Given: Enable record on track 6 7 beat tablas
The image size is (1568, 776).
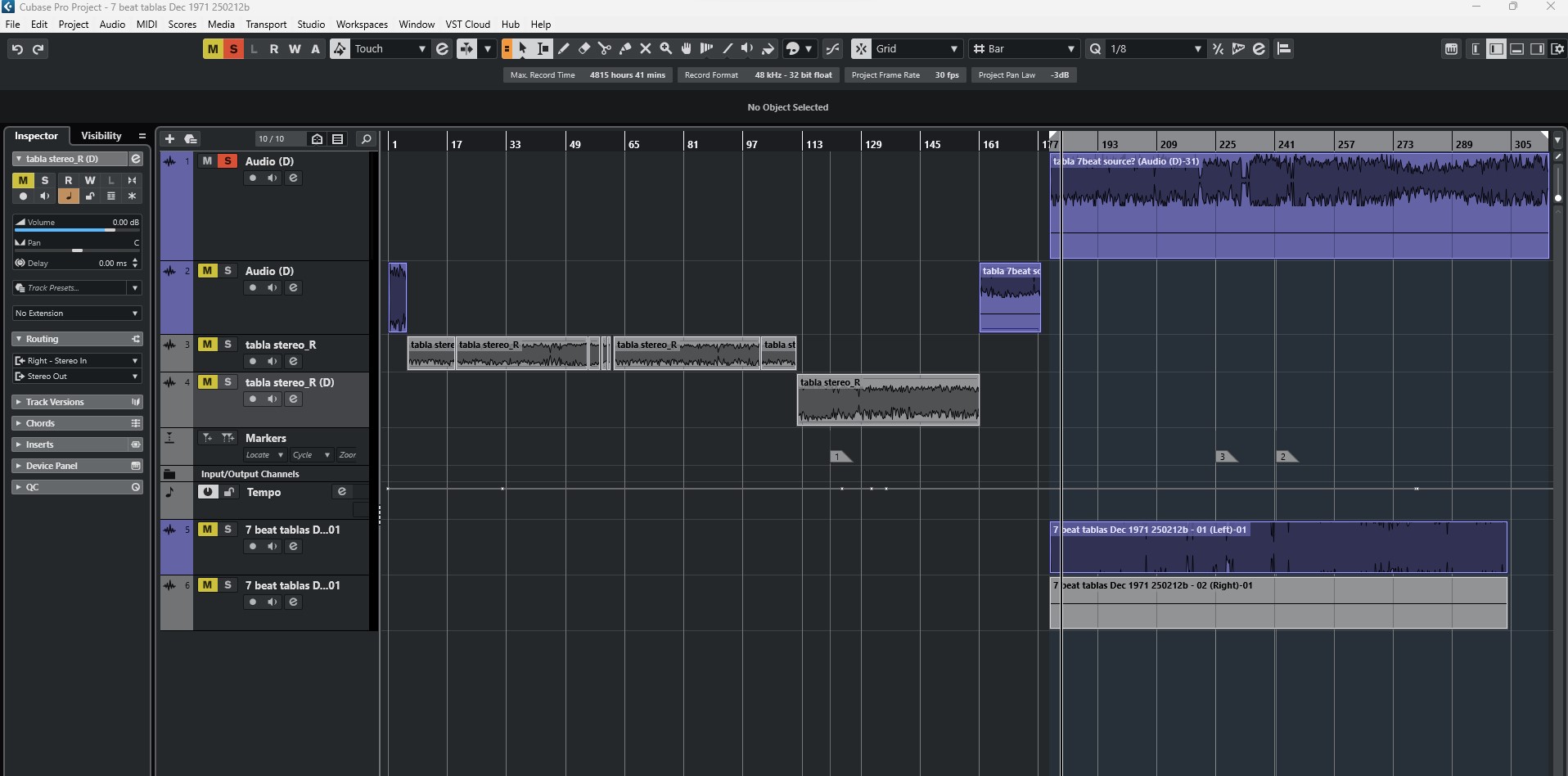Looking at the screenshot, I should (x=253, y=602).
